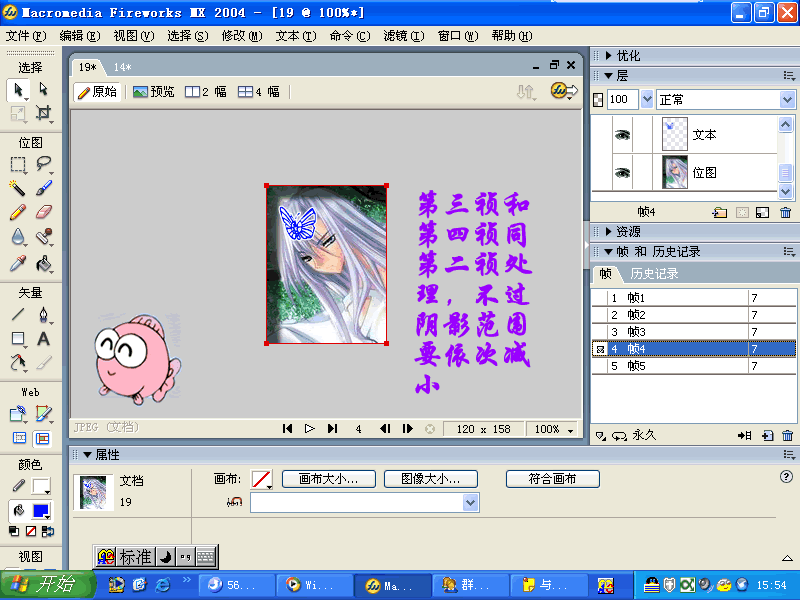Select the Slice tool

click(44, 414)
